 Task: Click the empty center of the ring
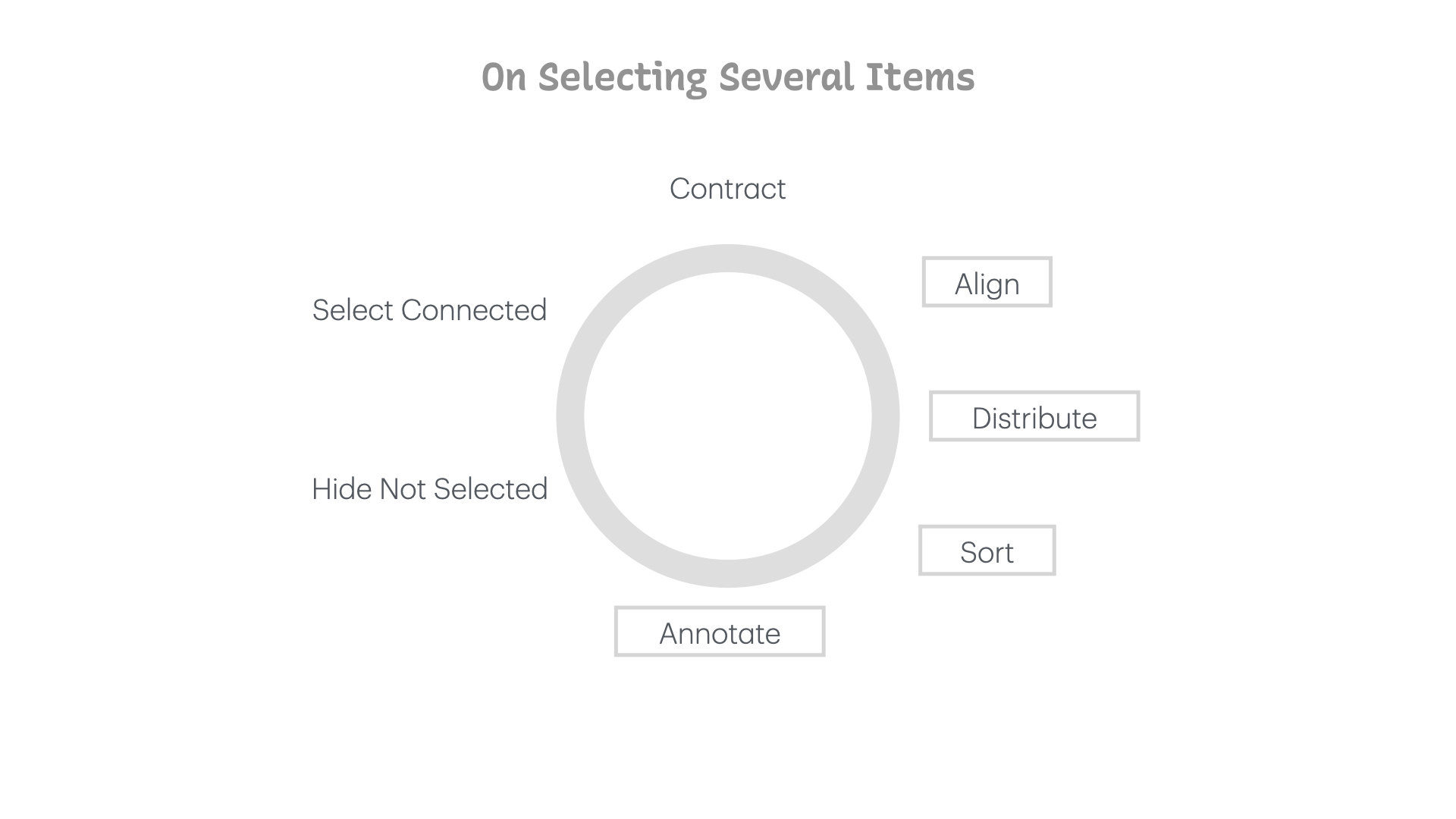point(727,416)
